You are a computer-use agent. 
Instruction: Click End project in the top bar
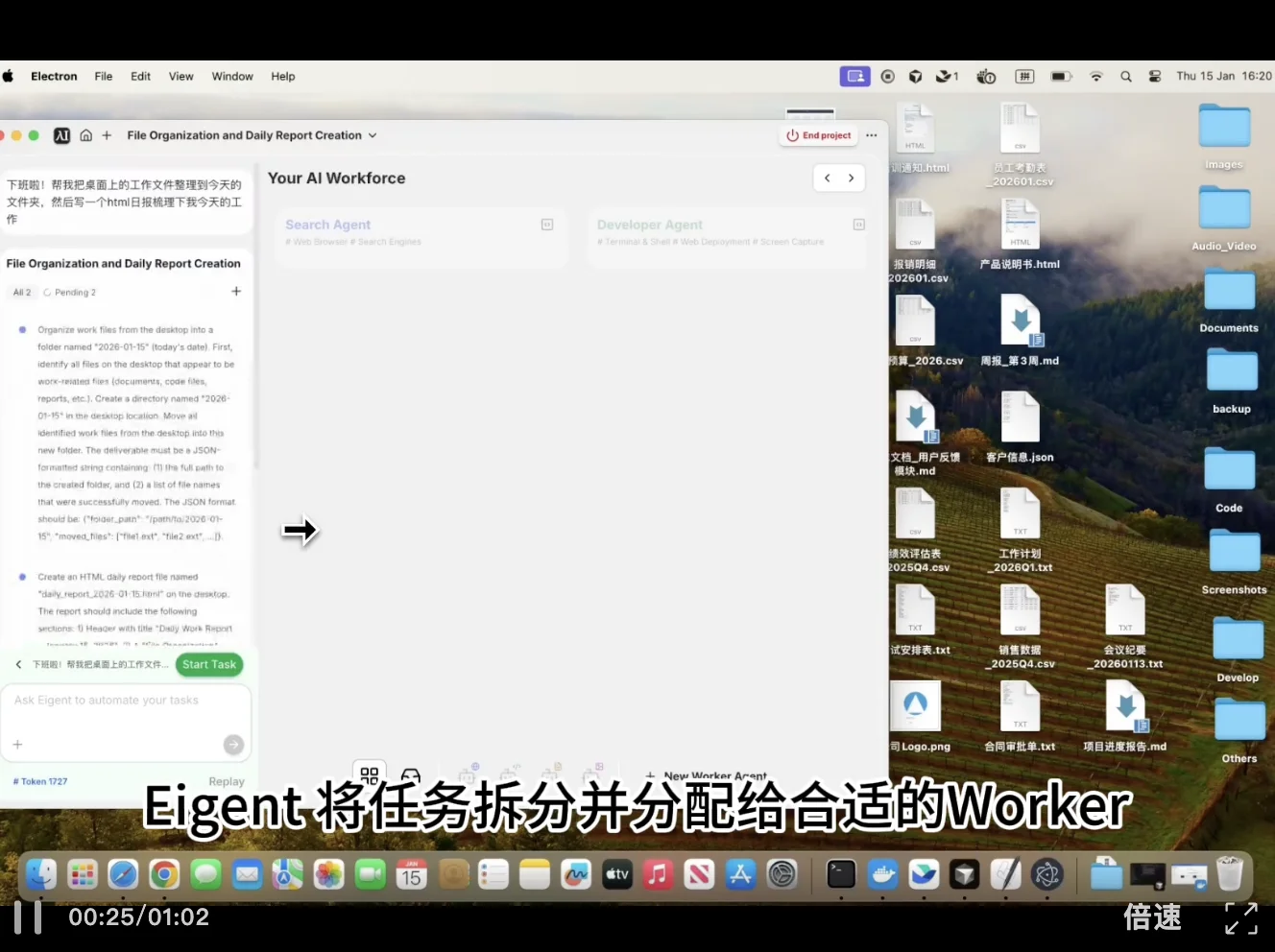818,135
